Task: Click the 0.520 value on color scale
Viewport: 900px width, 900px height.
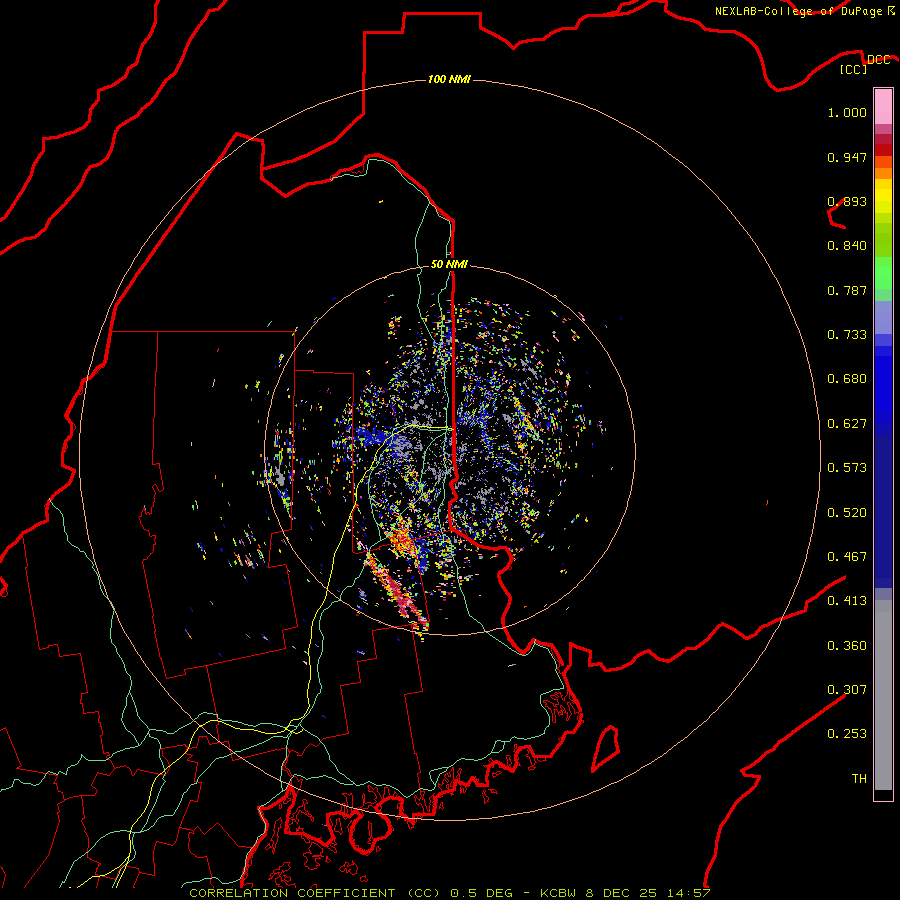Action: 847,513
